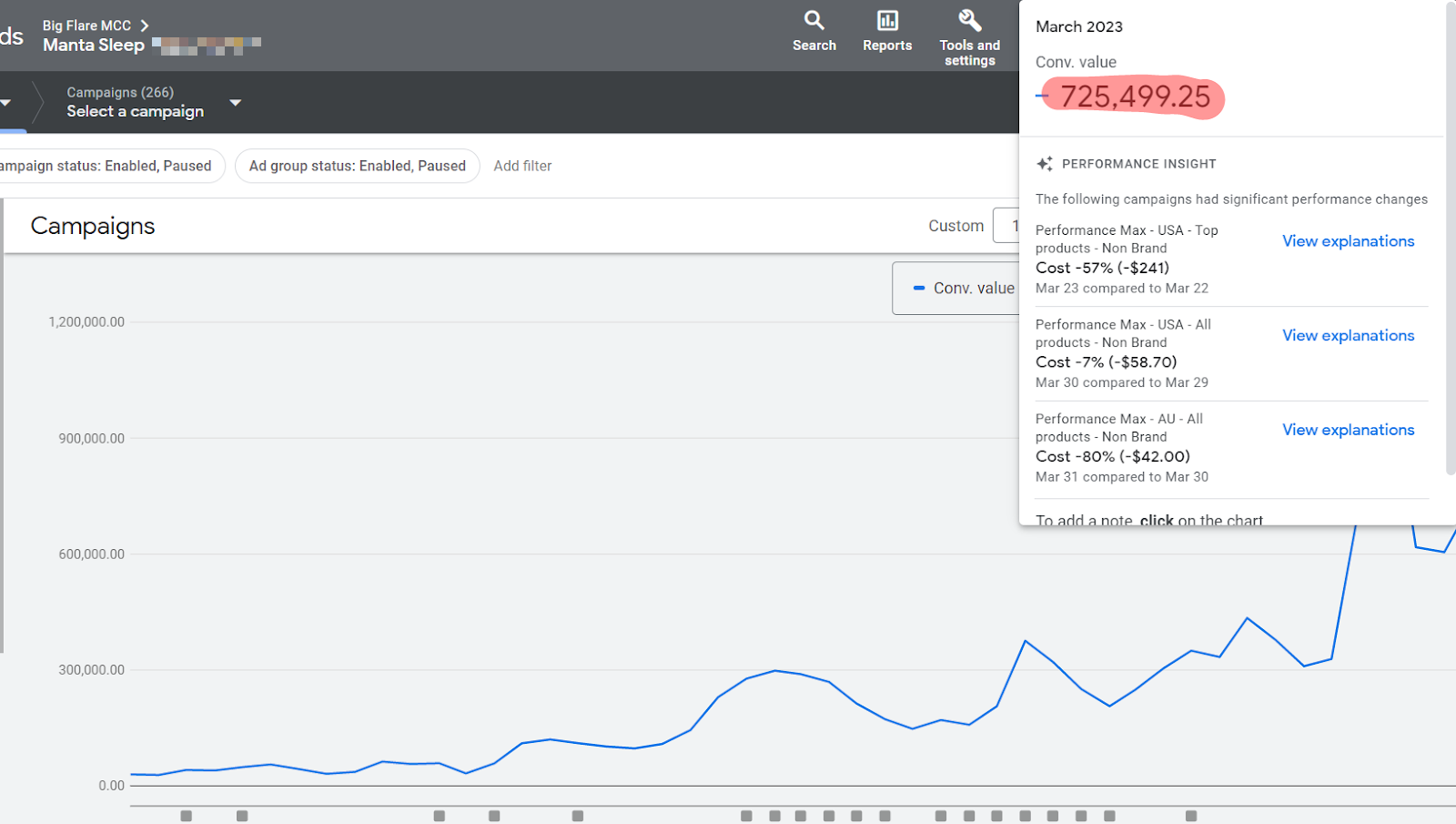Viewport: 1456px width, 824px height.
Task: Open the Conv. value metric selector
Action: [956, 289]
